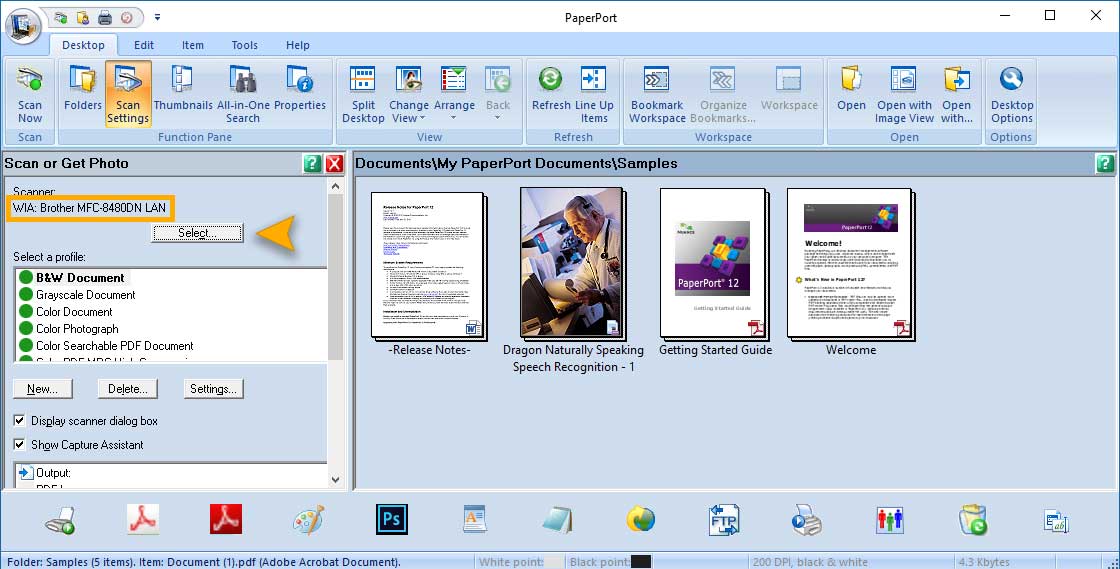Switch to the Desktop ribbon tab
Screen dimensions: 1120x569
84,45
